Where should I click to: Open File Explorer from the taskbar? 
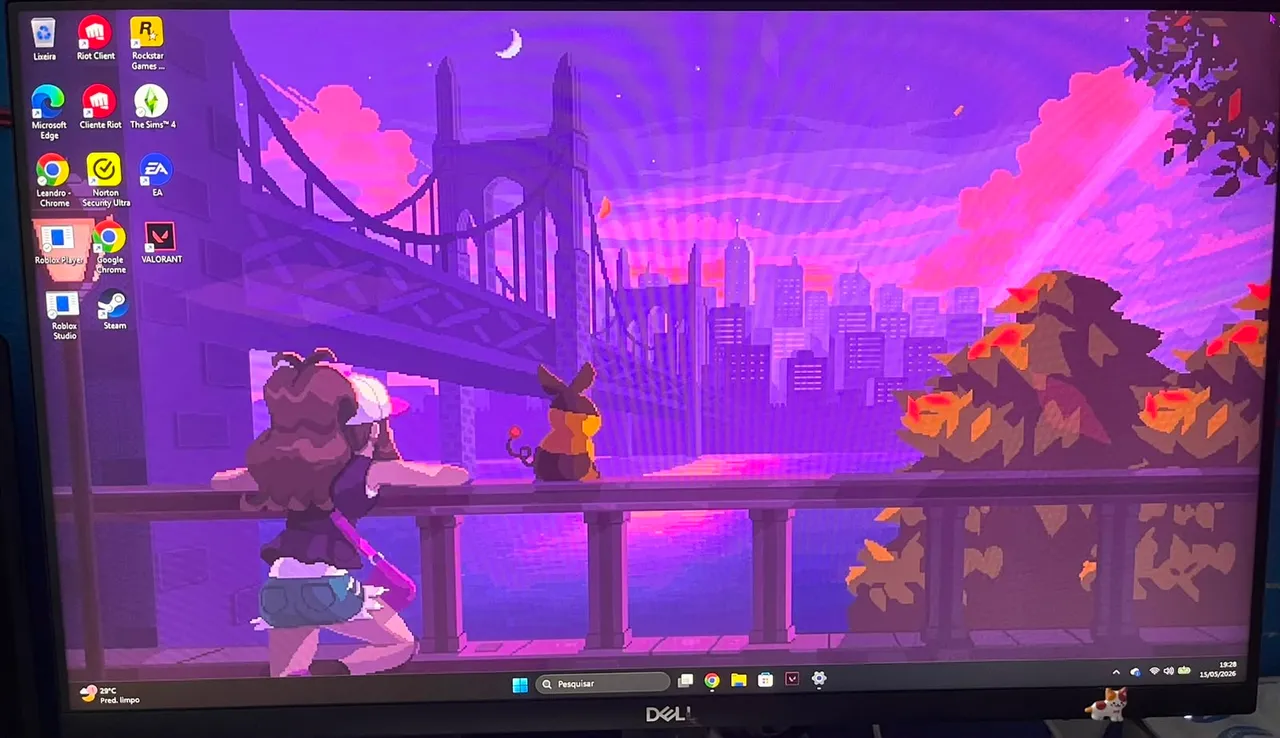[x=739, y=680]
